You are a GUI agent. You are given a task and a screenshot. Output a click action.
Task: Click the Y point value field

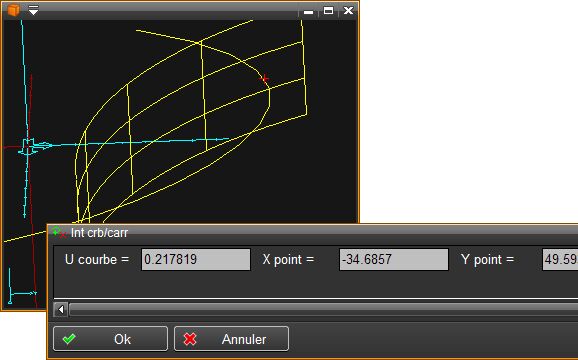pyautogui.click(x=560, y=259)
